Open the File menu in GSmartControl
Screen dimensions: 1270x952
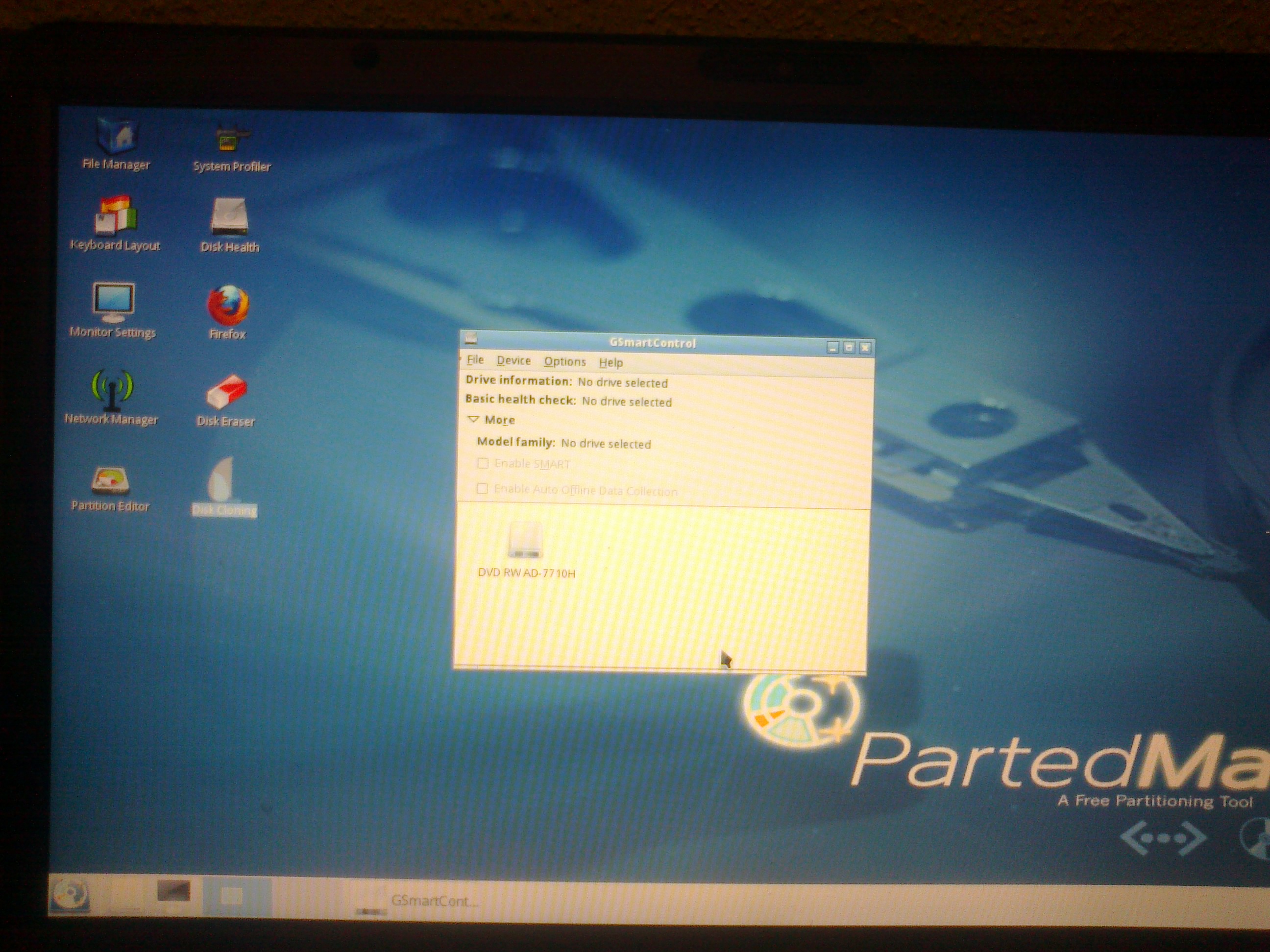click(x=475, y=360)
